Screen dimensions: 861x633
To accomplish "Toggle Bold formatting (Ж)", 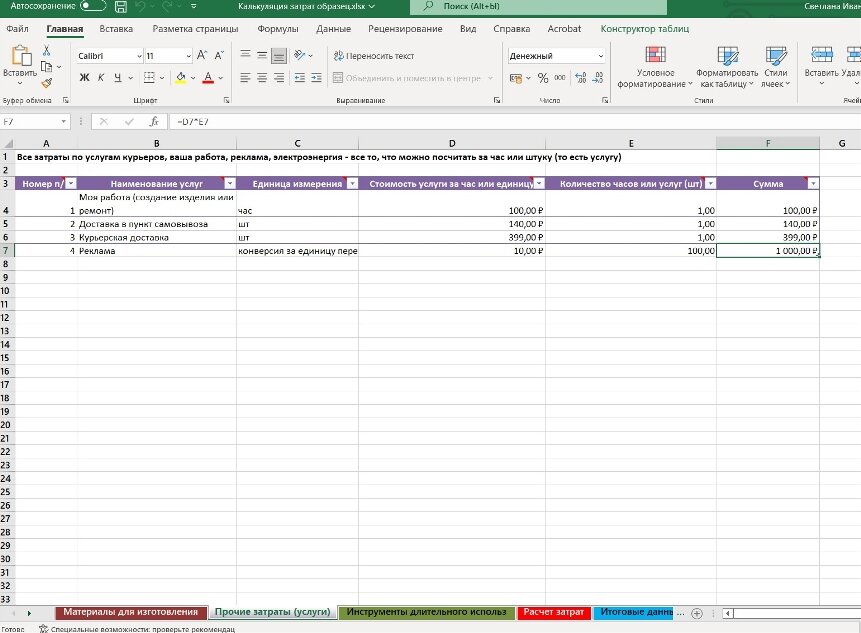I will coord(84,77).
